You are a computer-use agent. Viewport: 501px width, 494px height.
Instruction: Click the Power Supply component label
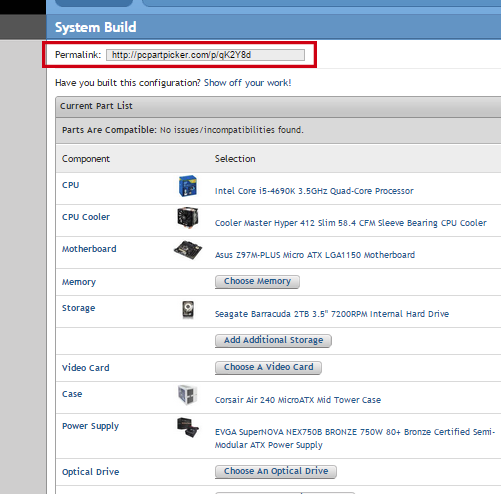[x=90, y=426]
